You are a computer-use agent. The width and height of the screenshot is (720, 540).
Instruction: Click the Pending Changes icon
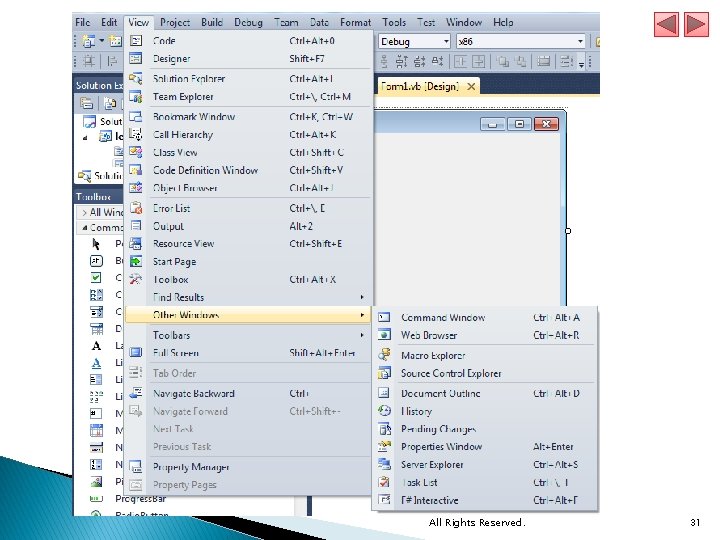384,428
